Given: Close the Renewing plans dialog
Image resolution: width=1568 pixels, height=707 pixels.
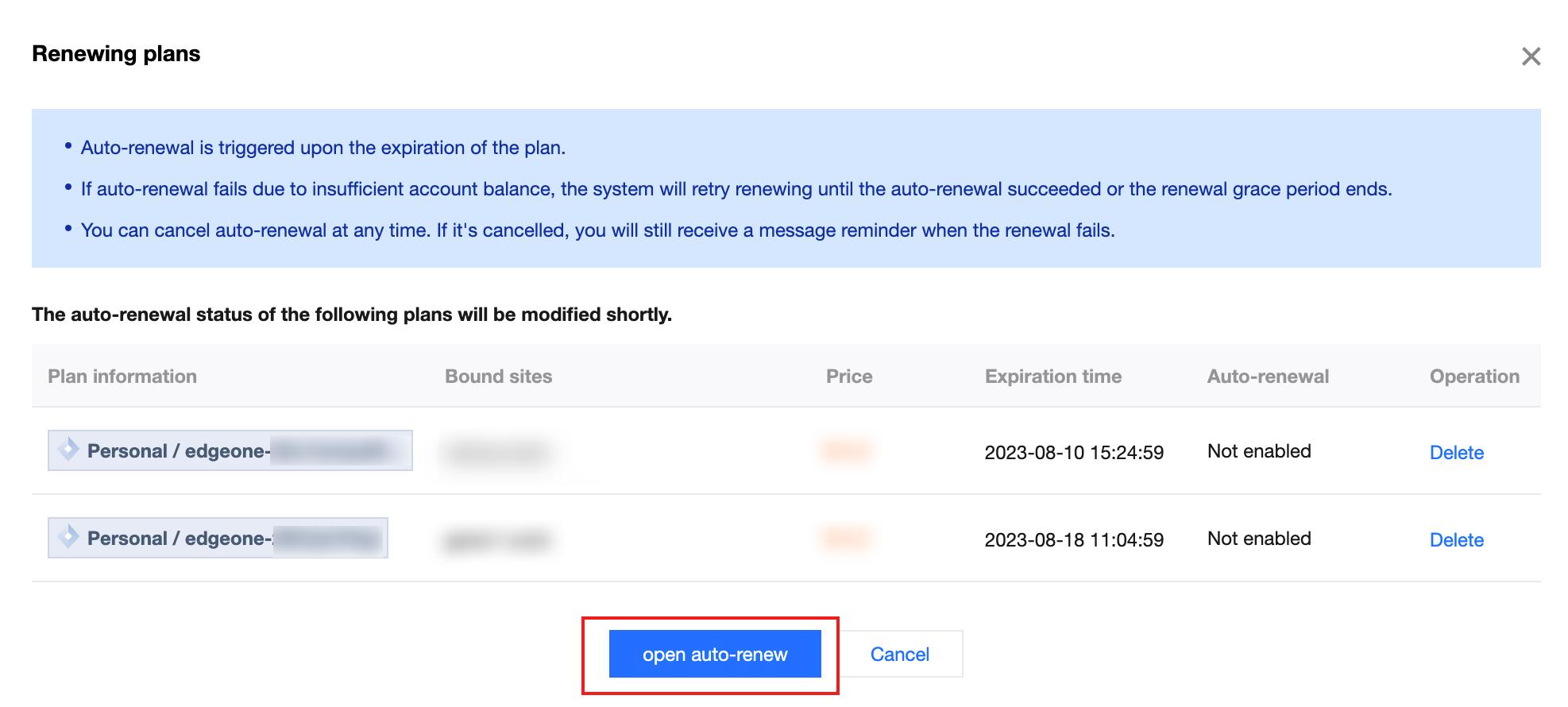Looking at the screenshot, I should 1531,56.
